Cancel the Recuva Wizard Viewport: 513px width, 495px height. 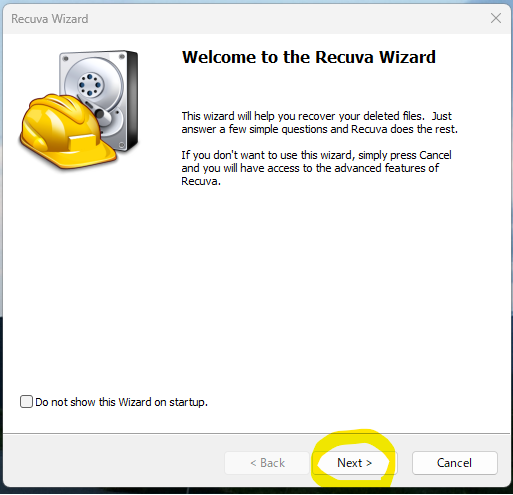455,463
